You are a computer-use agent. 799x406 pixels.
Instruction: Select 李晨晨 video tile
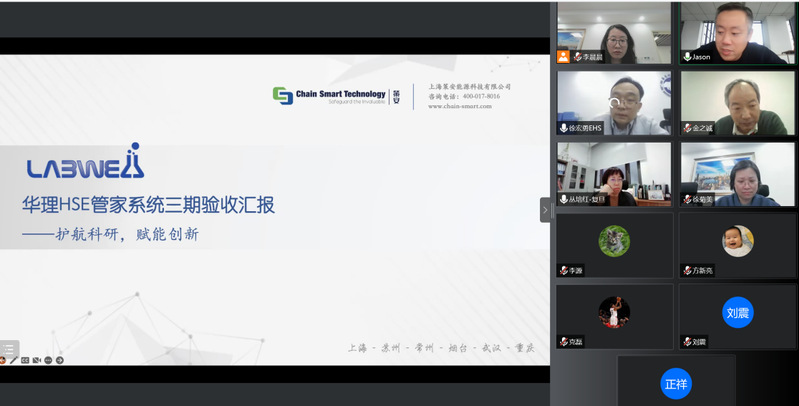pyautogui.click(x=614, y=33)
